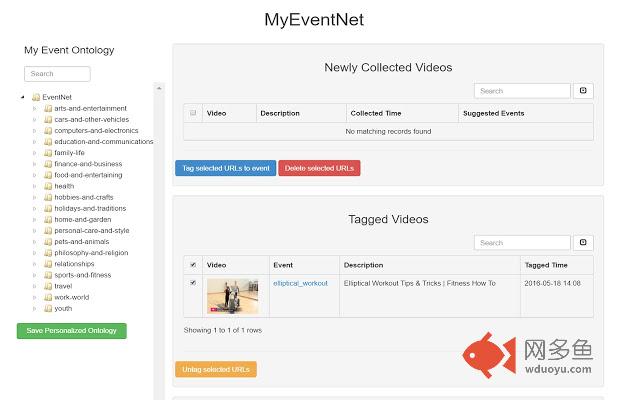Expand the arts-and-entertainment tree node arrow
640x400 pixels.
click(x=35, y=109)
